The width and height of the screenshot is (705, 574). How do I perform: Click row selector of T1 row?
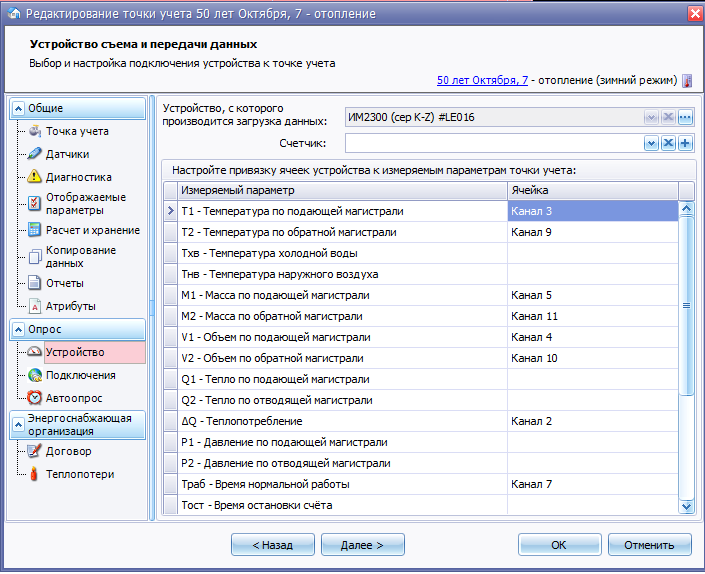point(170,211)
